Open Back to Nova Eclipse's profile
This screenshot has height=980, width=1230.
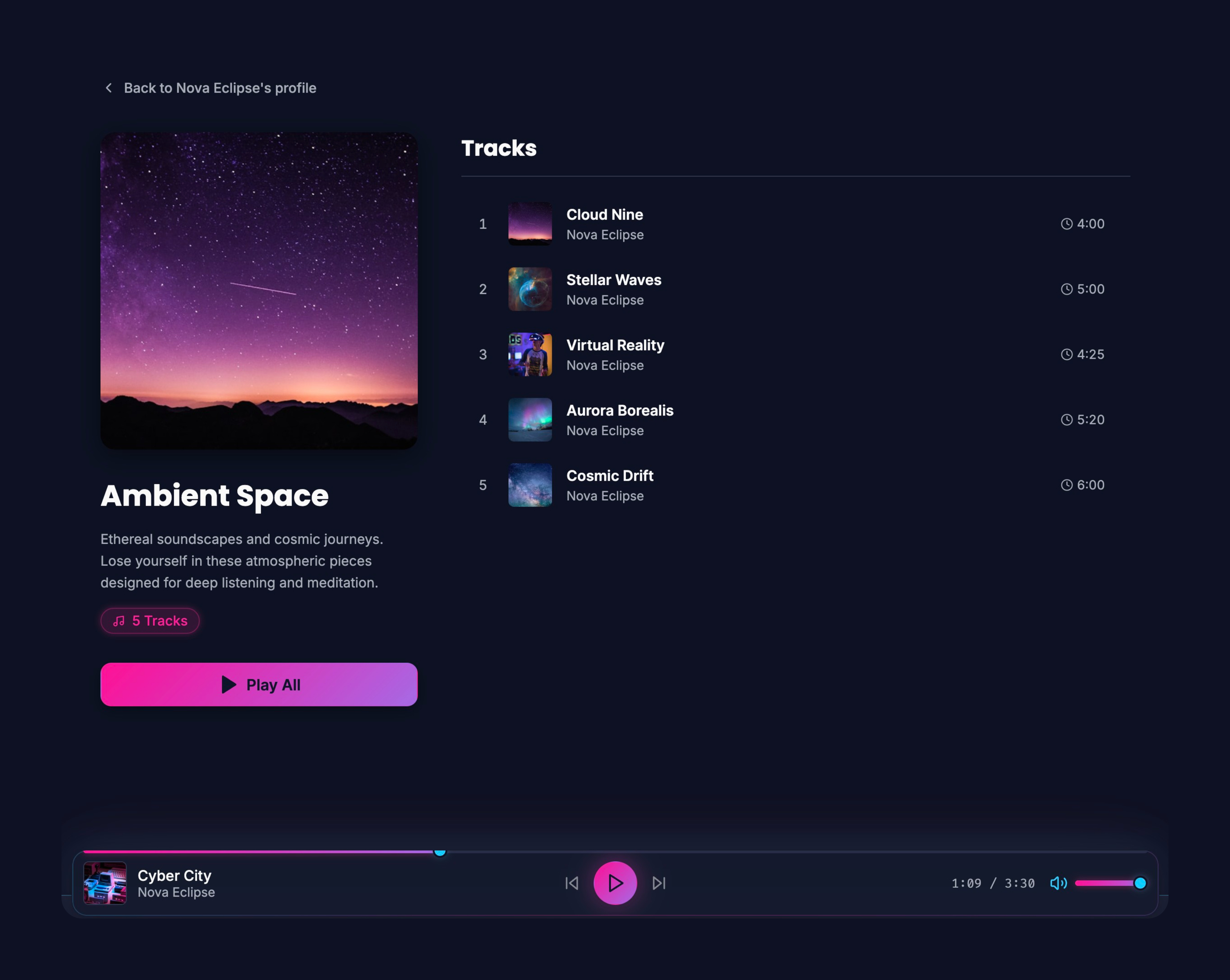220,87
